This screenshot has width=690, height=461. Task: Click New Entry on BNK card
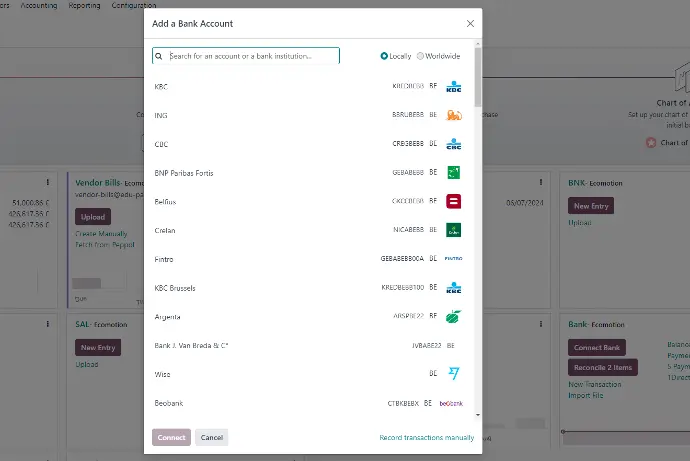click(591, 206)
